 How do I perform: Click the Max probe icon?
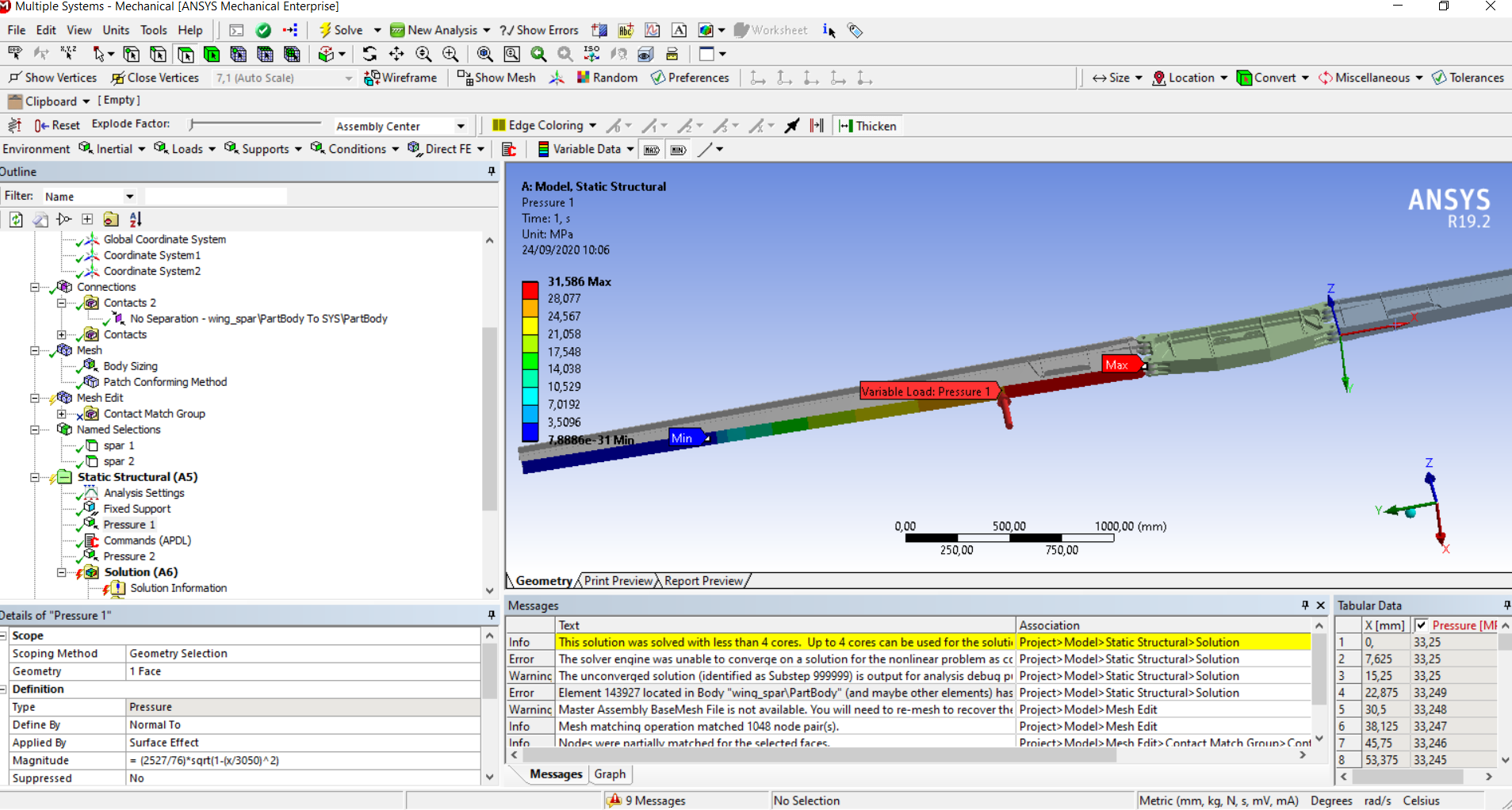click(x=651, y=150)
